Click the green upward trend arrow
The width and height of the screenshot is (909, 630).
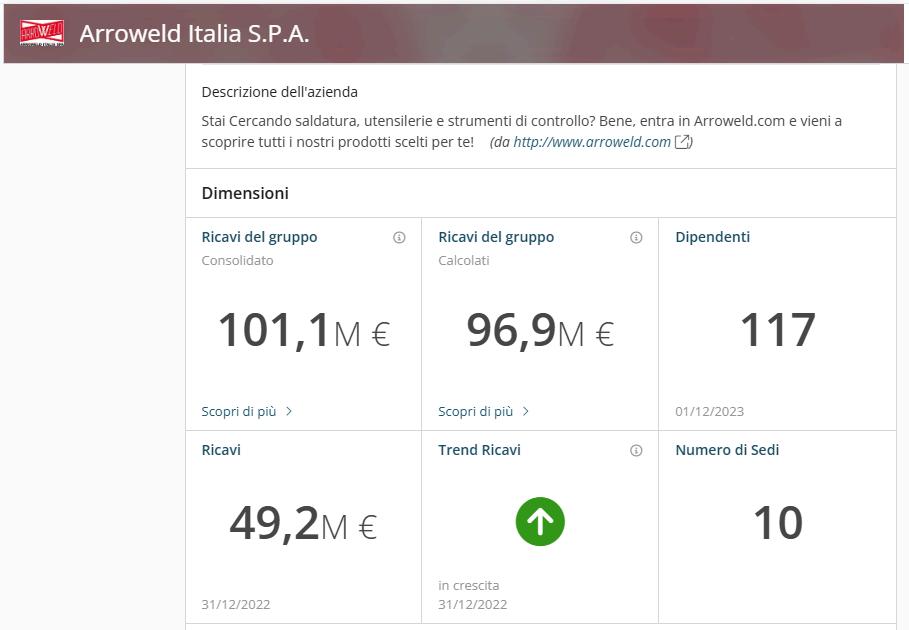540,522
